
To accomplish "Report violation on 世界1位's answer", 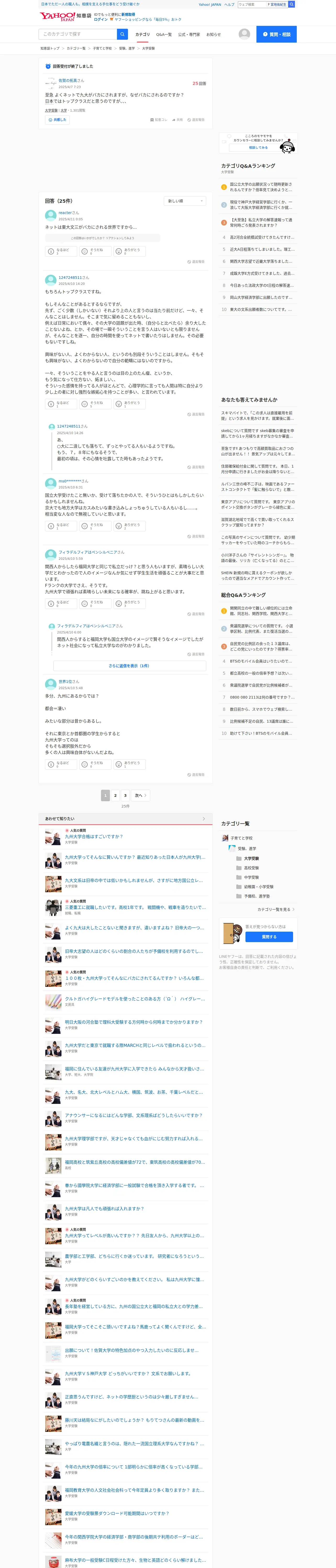I will pos(196,775).
